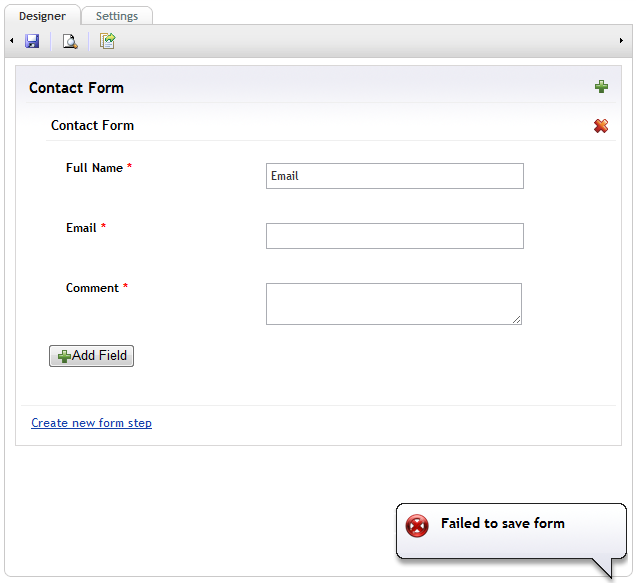637x586 pixels.
Task: Delete the Contact Form step with red X
Action: pyautogui.click(x=601, y=126)
